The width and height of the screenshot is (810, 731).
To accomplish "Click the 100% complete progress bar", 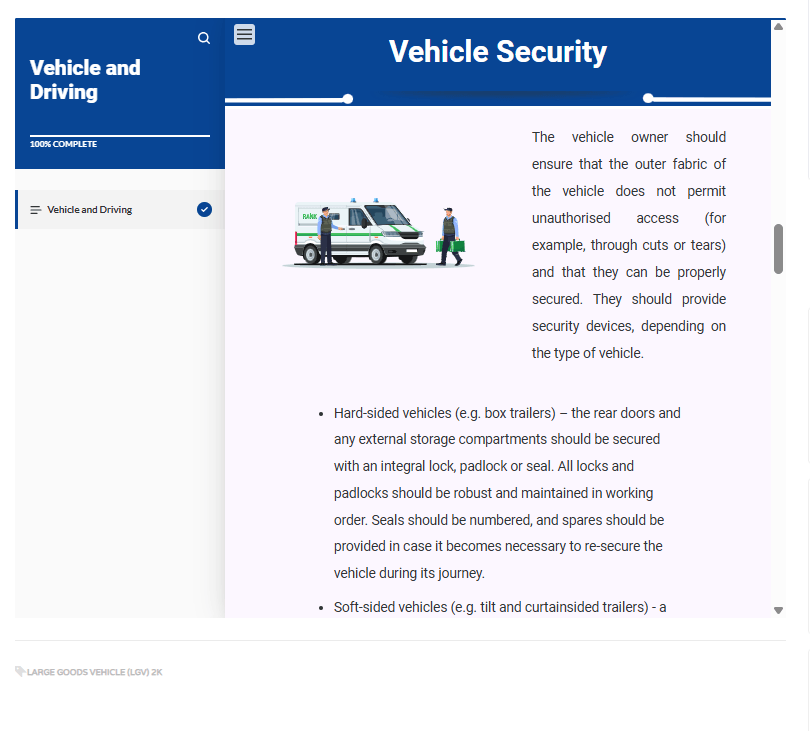I will [x=120, y=136].
